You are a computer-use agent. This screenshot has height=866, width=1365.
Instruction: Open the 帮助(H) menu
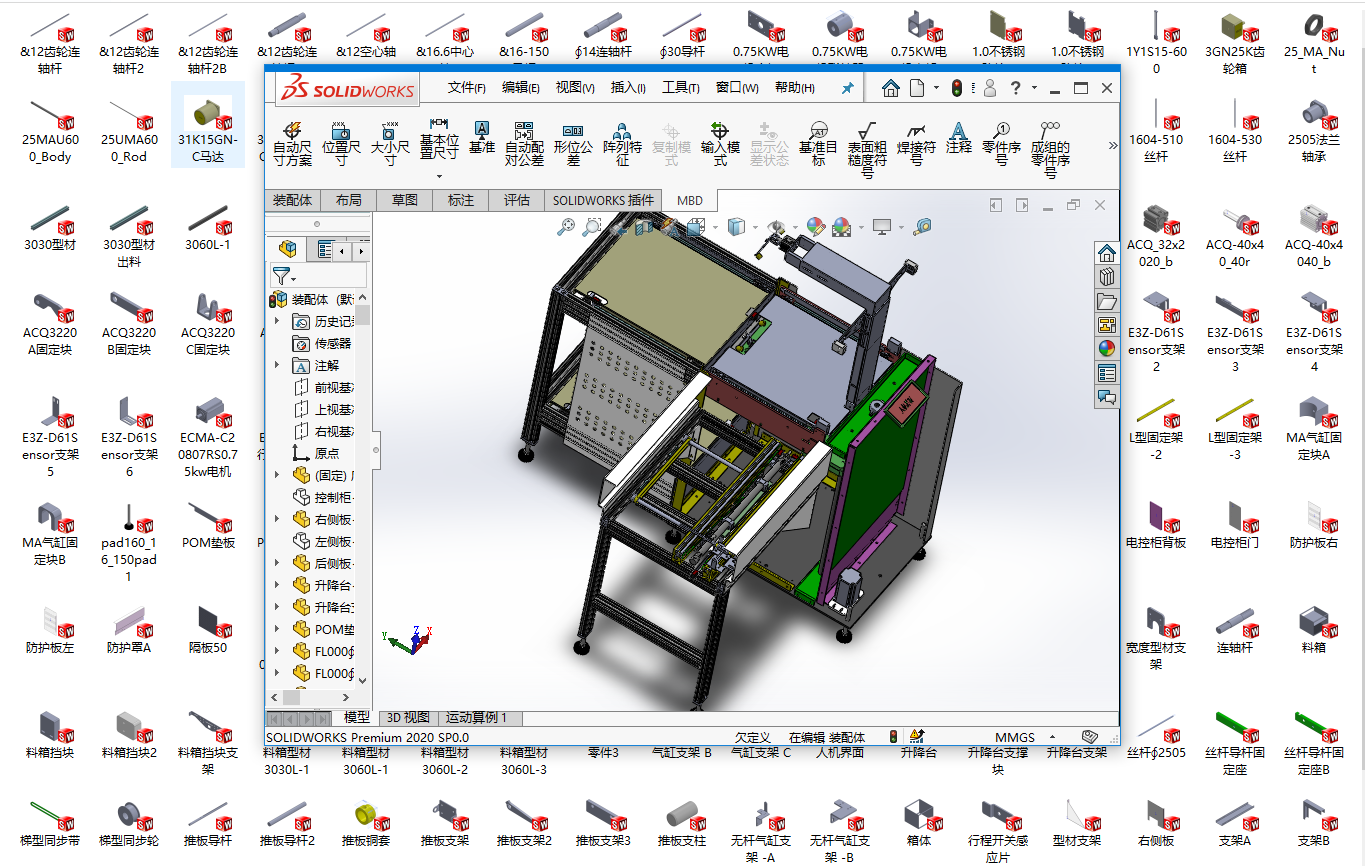coord(794,88)
